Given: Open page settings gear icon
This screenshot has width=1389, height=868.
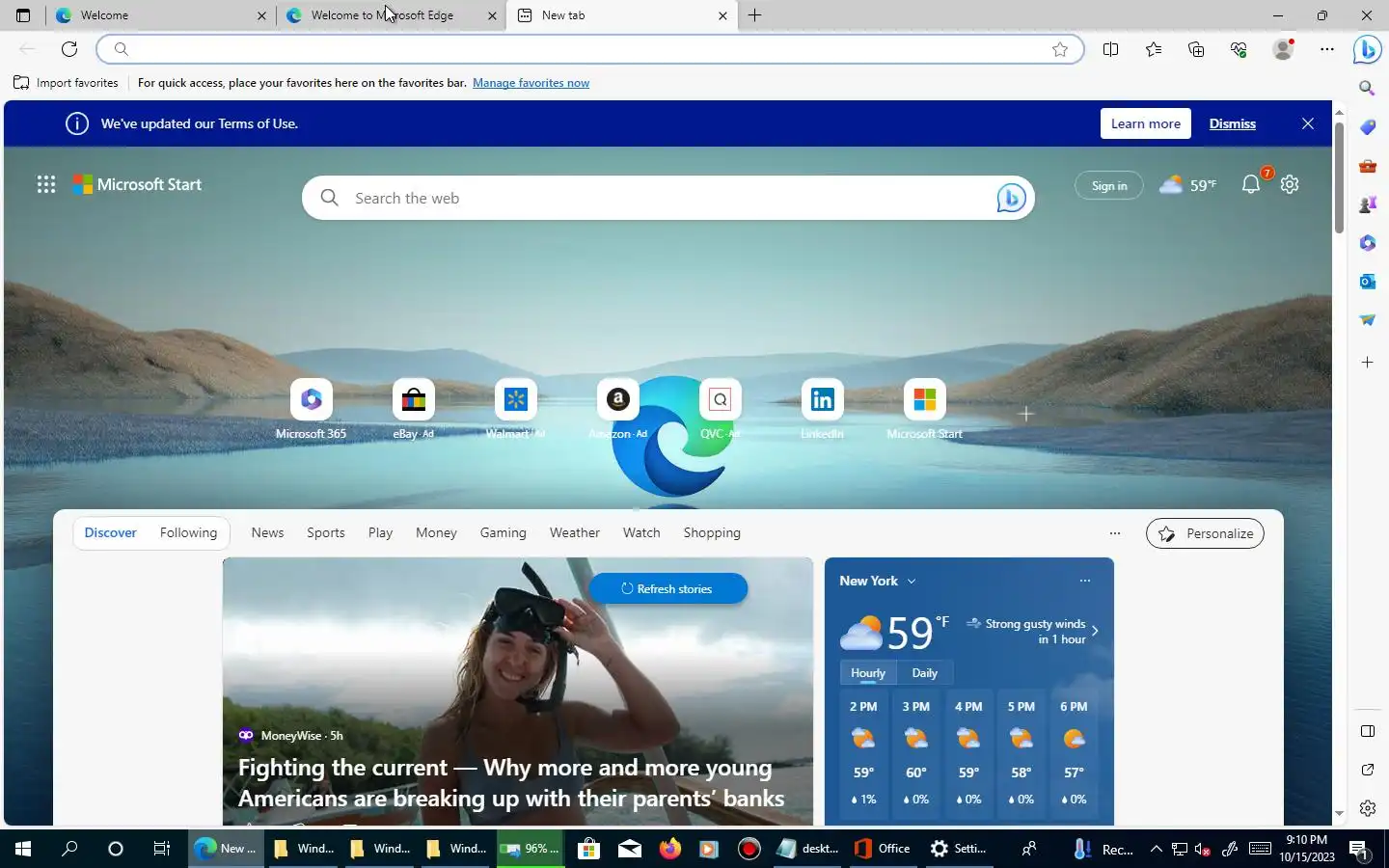Looking at the screenshot, I should [1290, 184].
